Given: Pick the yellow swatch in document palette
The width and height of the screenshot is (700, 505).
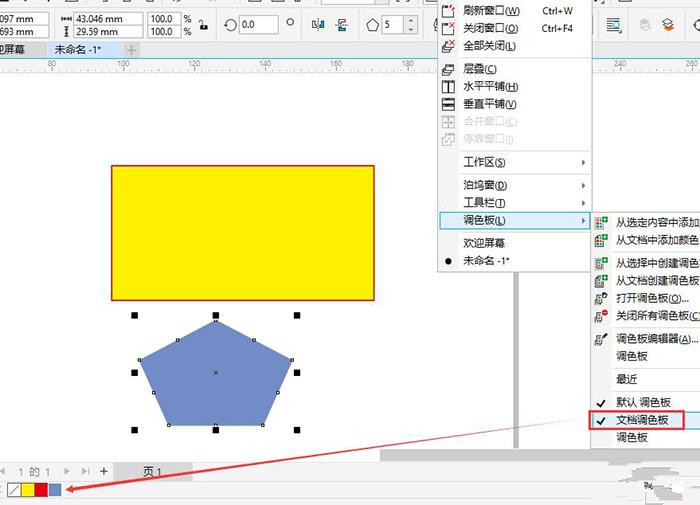Looking at the screenshot, I should pos(28,490).
